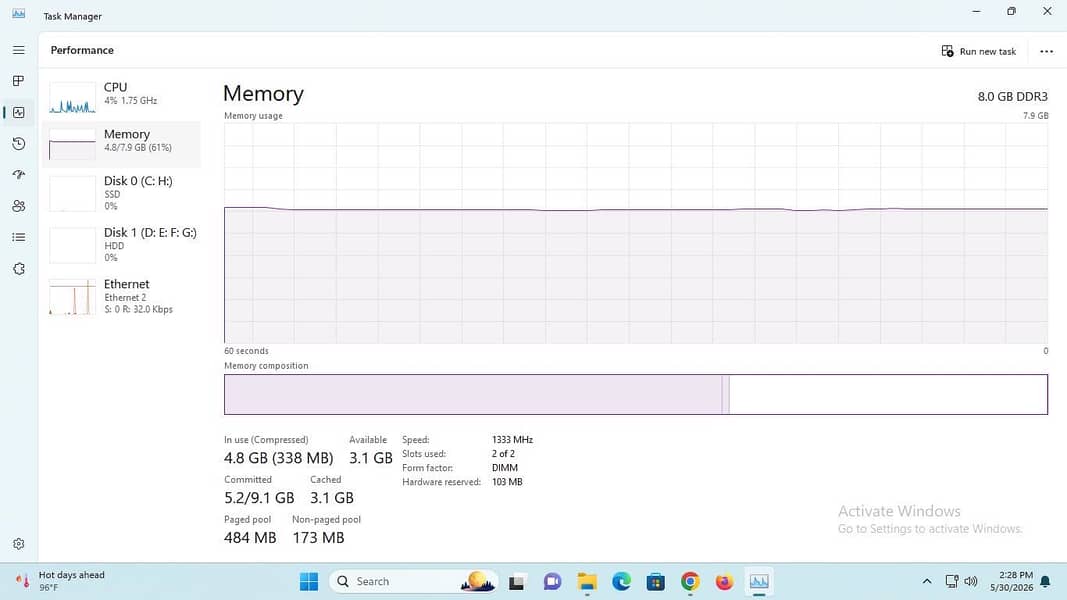
Task: Launch Microsoft Edge from taskbar
Action: pyautogui.click(x=621, y=582)
